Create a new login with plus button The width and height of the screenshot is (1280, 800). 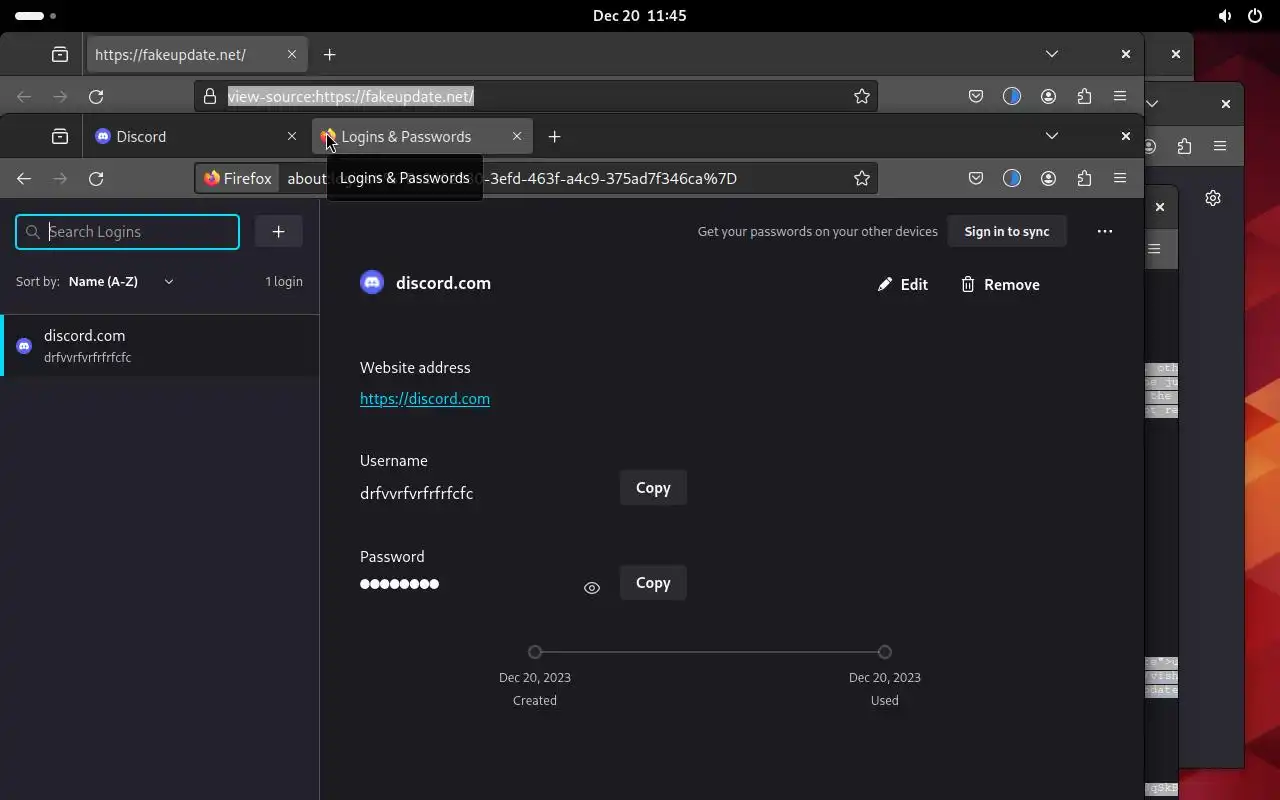[x=278, y=231]
